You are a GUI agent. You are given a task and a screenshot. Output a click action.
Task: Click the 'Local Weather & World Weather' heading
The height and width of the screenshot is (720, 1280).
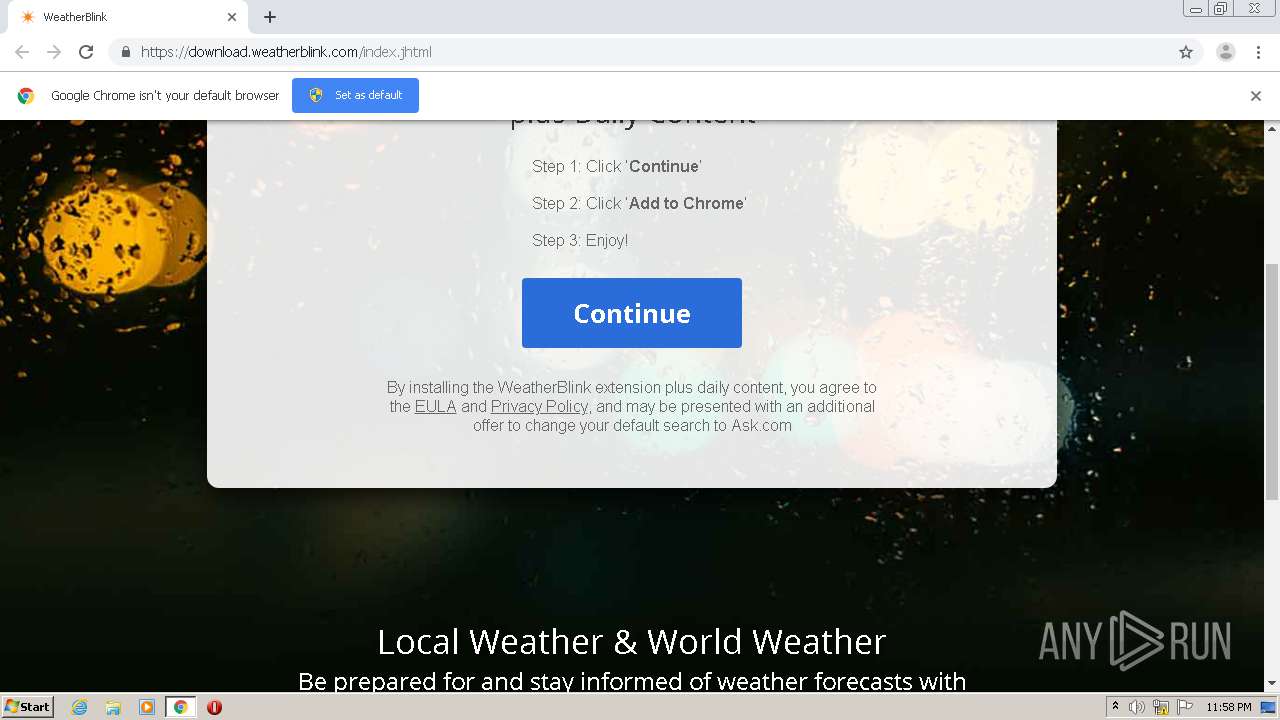click(x=632, y=641)
